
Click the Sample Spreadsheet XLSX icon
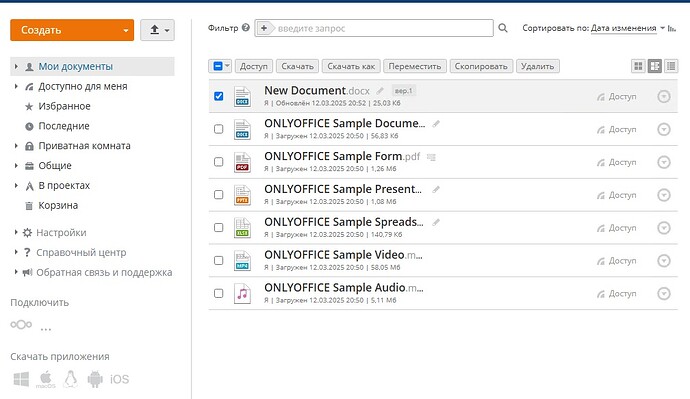[242, 228]
